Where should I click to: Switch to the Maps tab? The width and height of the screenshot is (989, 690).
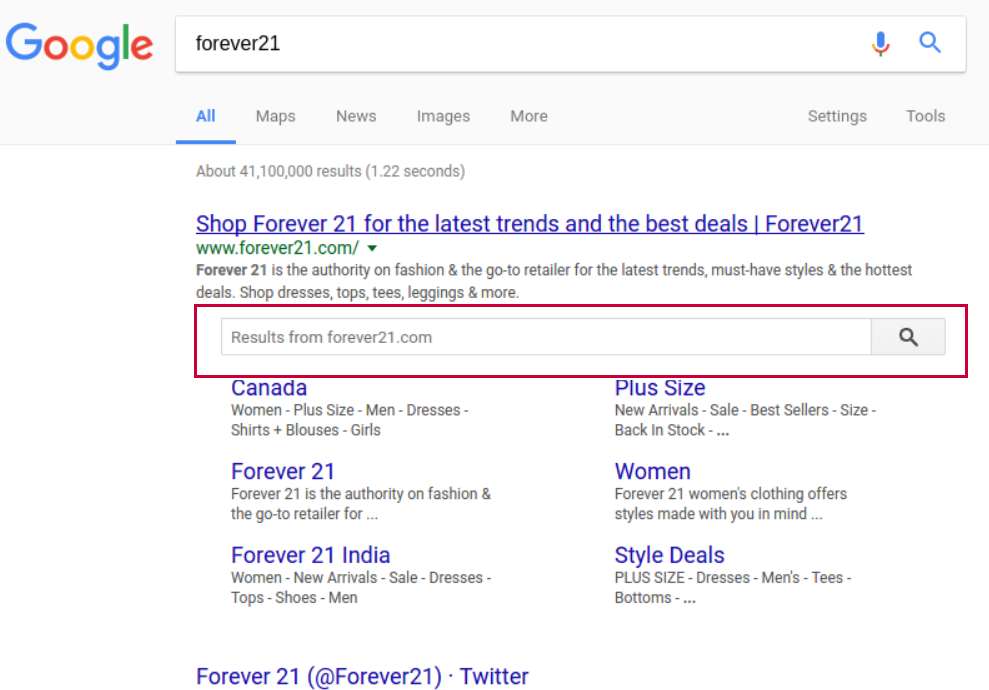[275, 116]
